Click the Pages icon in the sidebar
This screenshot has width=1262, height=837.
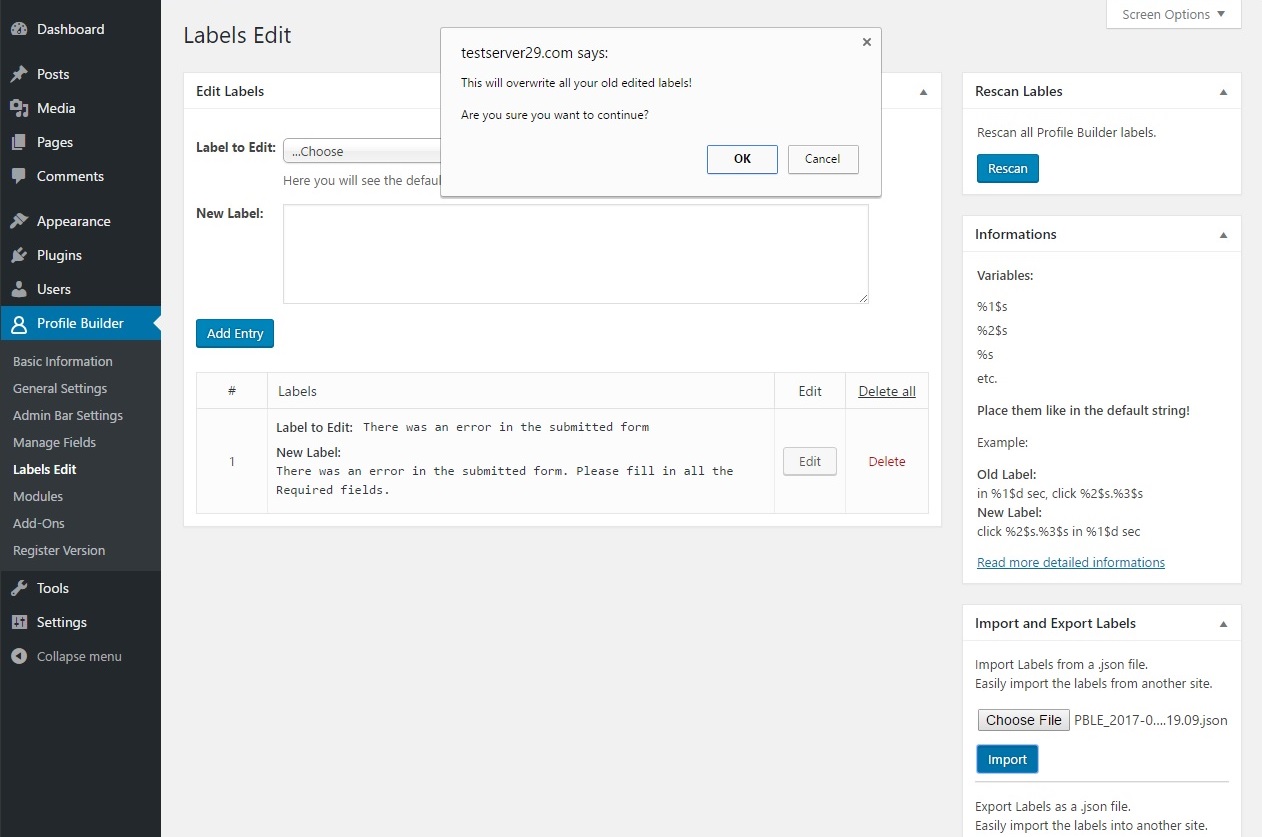point(19,142)
